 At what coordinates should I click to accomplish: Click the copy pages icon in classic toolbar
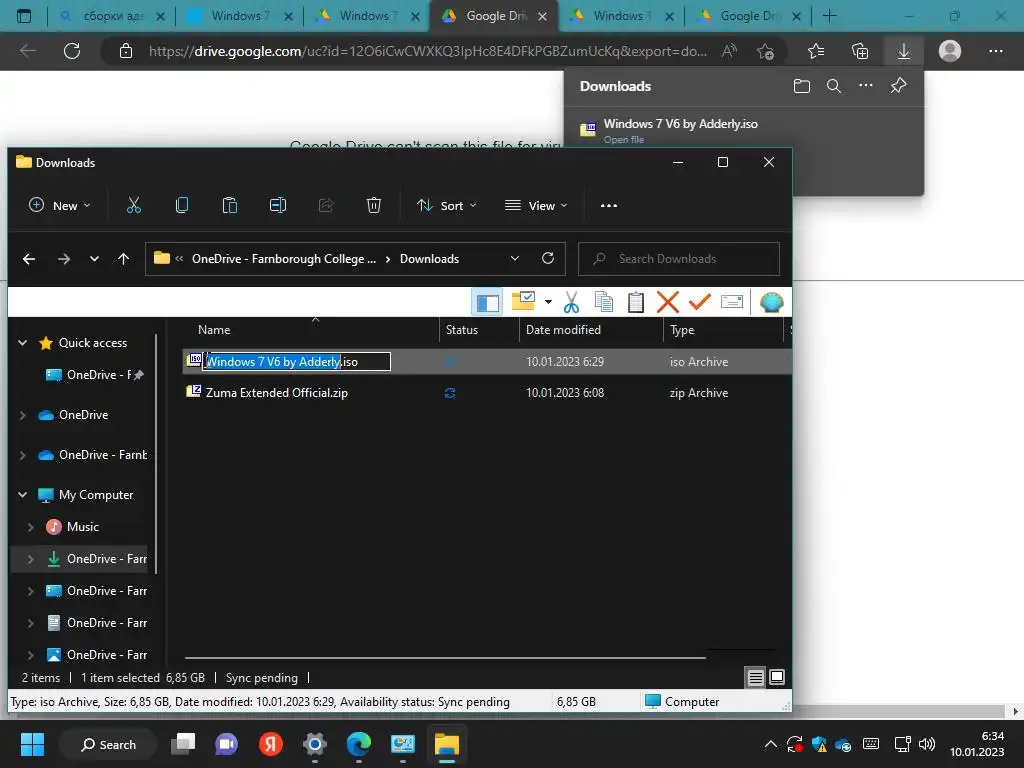(604, 302)
